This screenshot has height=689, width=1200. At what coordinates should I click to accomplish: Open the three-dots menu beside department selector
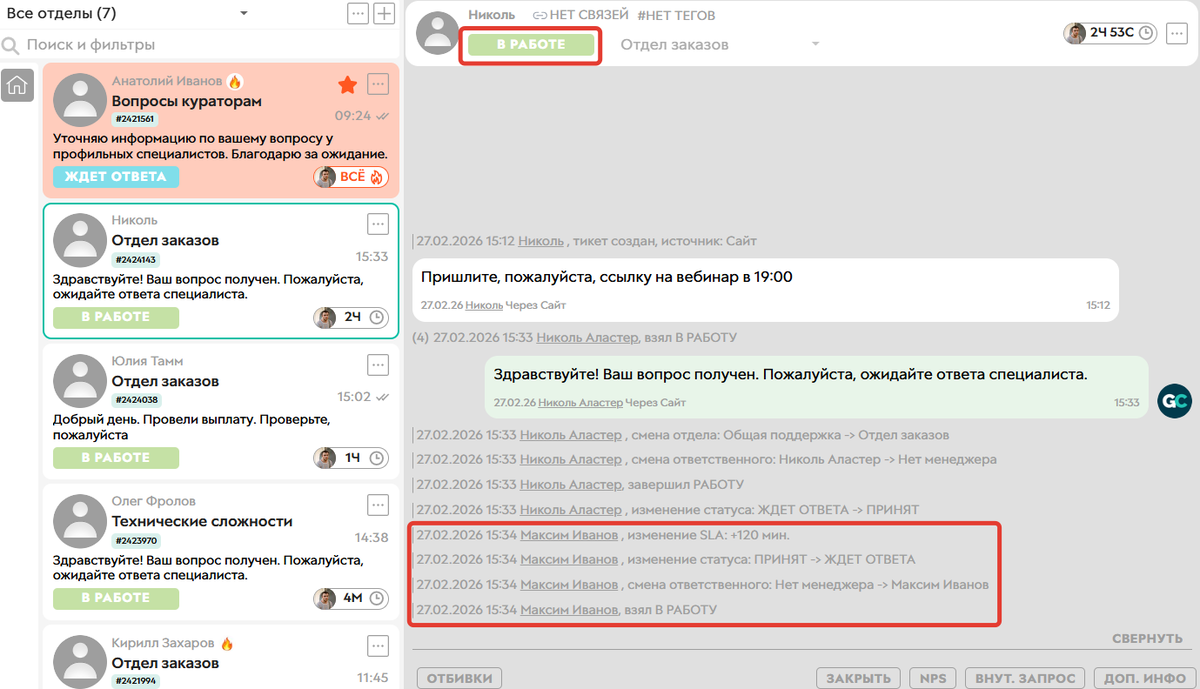[357, 13]
